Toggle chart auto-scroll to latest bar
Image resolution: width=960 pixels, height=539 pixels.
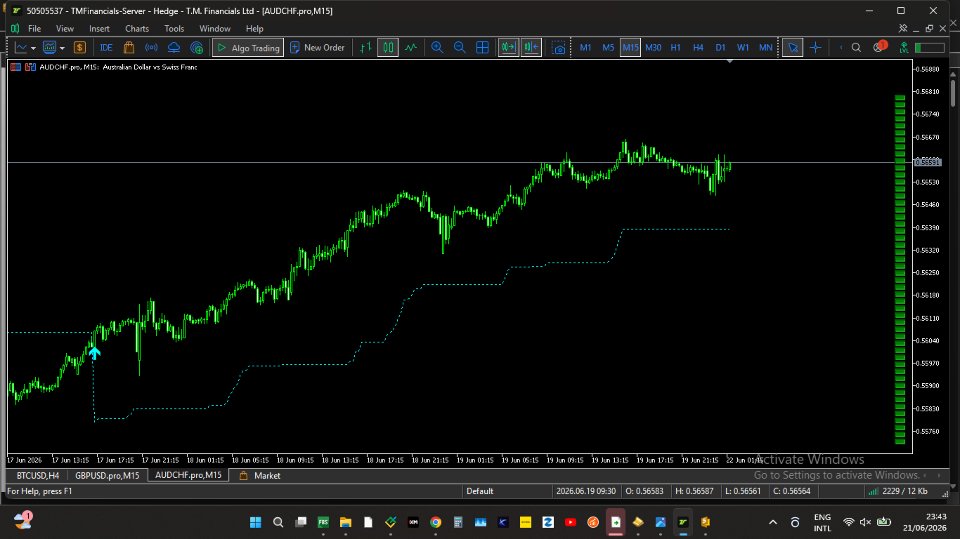coord(508,47)
